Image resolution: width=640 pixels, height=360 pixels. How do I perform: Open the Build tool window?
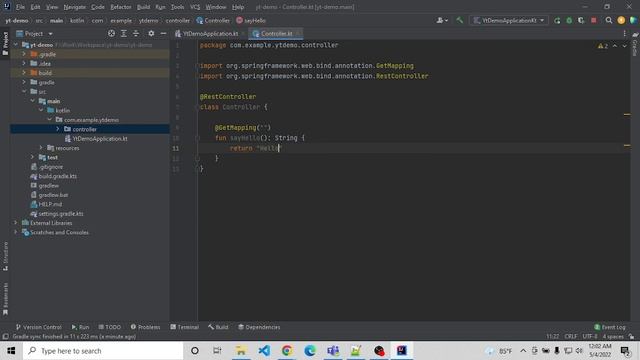coord(218,327)
